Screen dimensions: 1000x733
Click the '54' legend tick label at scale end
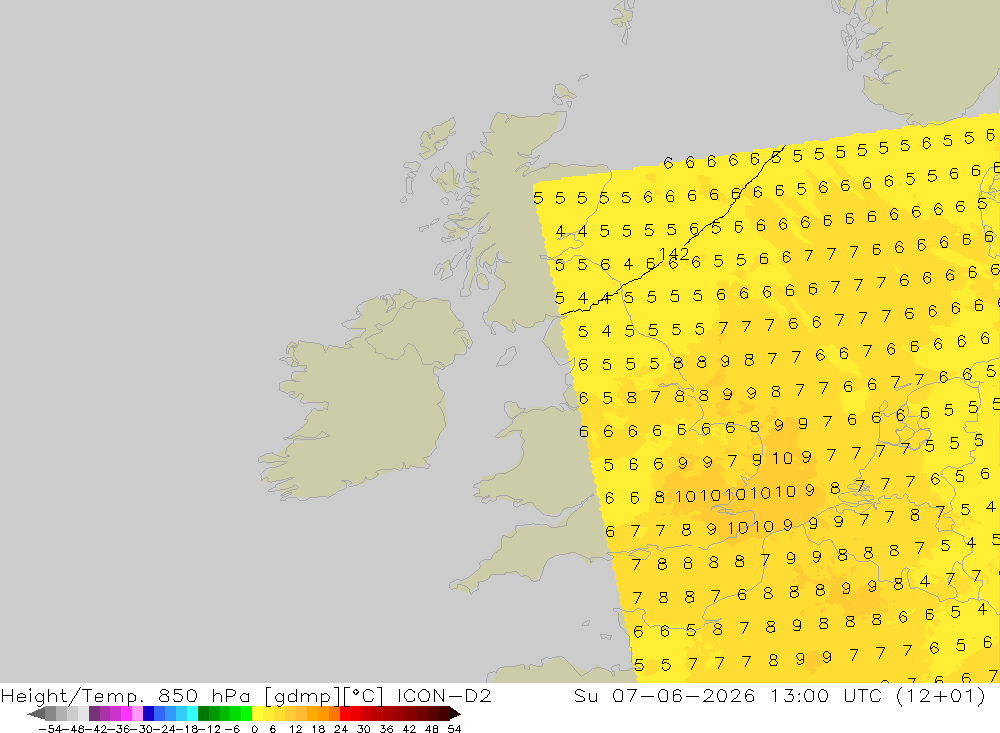coord(454,729)
